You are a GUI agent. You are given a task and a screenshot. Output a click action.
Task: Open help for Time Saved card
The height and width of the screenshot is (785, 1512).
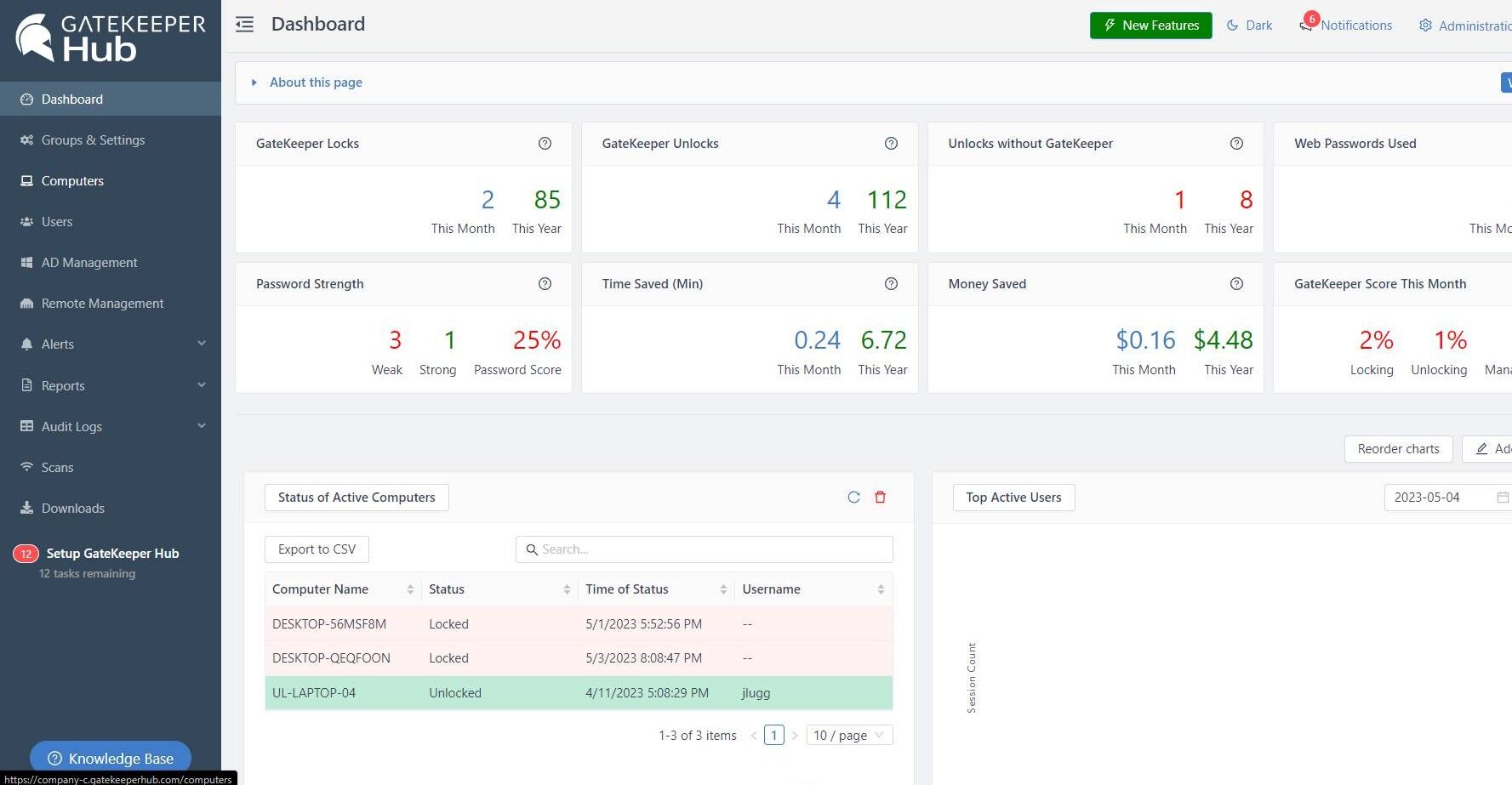click(891, 284)
